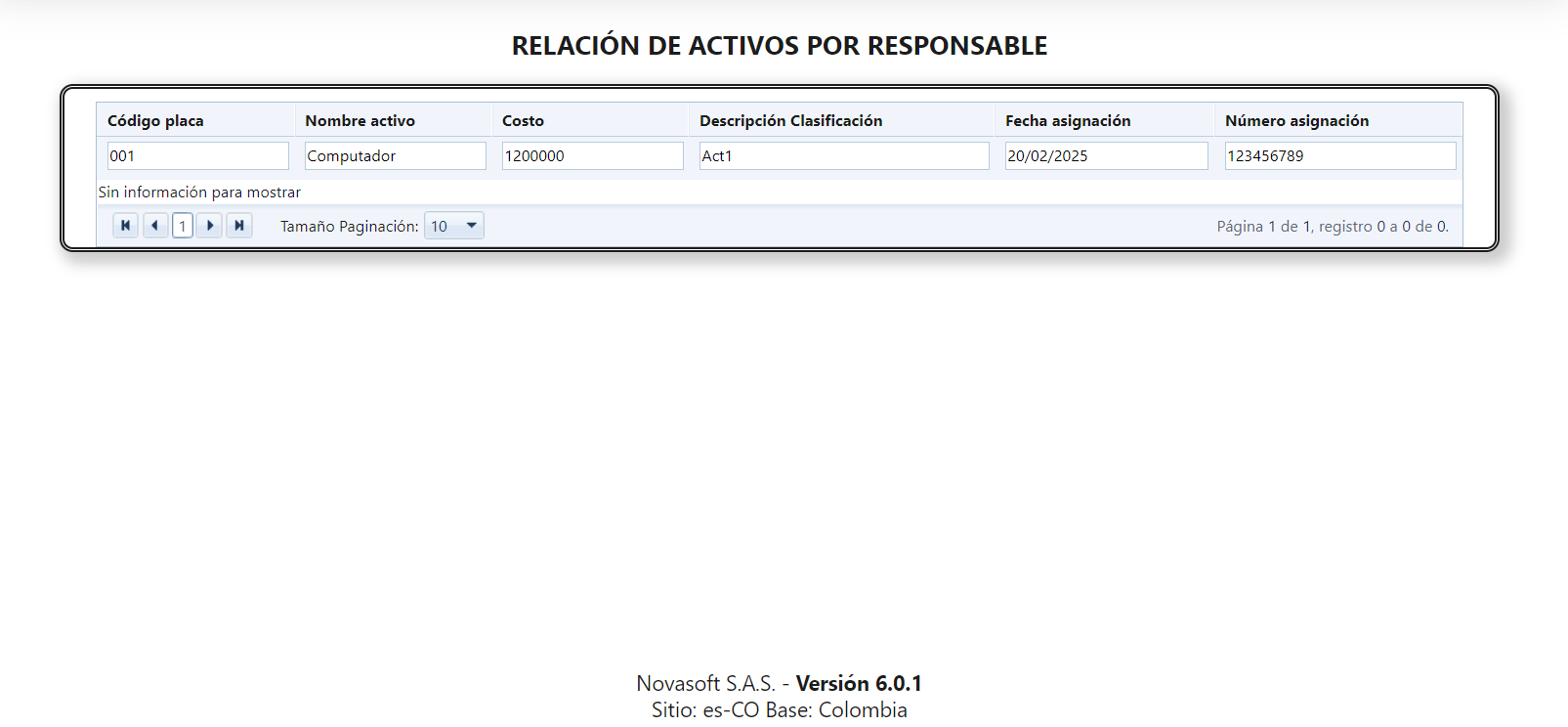
Task: Go to last page in pager
Action: click(239, 226)
